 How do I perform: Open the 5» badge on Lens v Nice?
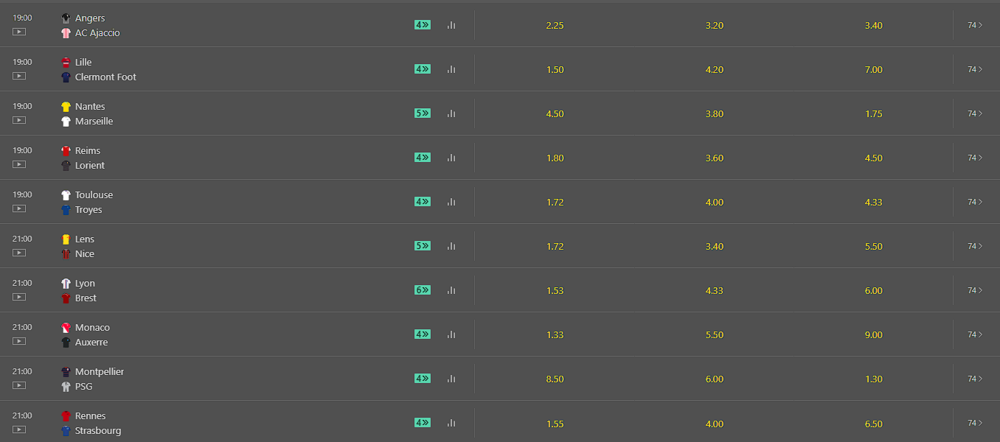(x=422, y=246)
